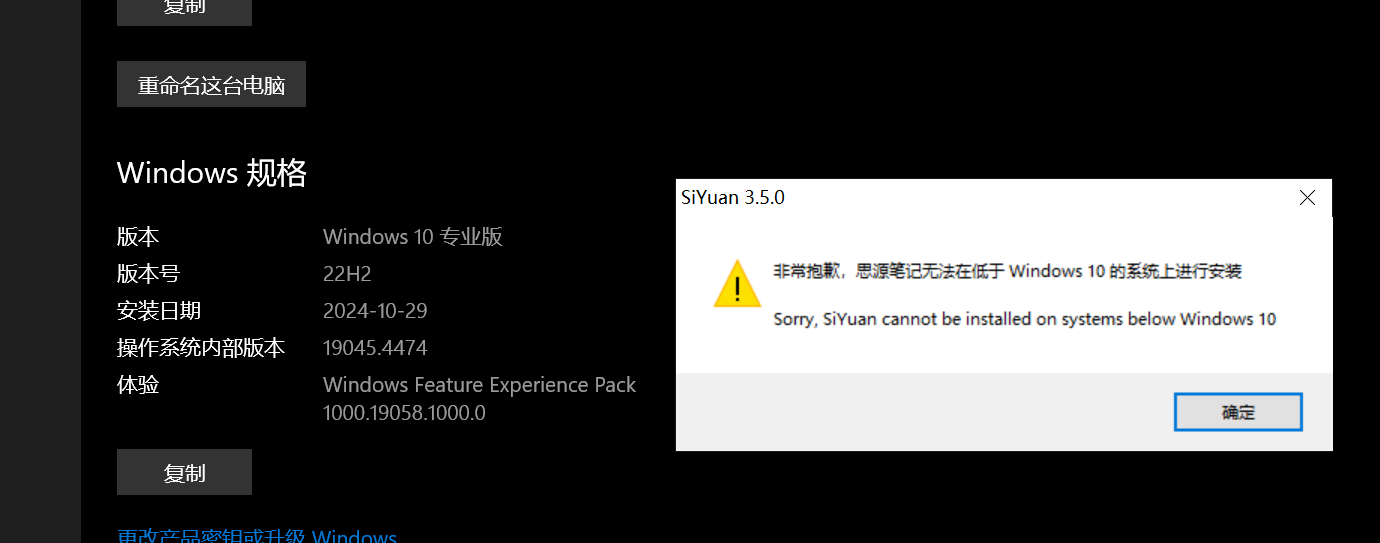Click the 重命名这台电脑 button

(x=211, y=84)
